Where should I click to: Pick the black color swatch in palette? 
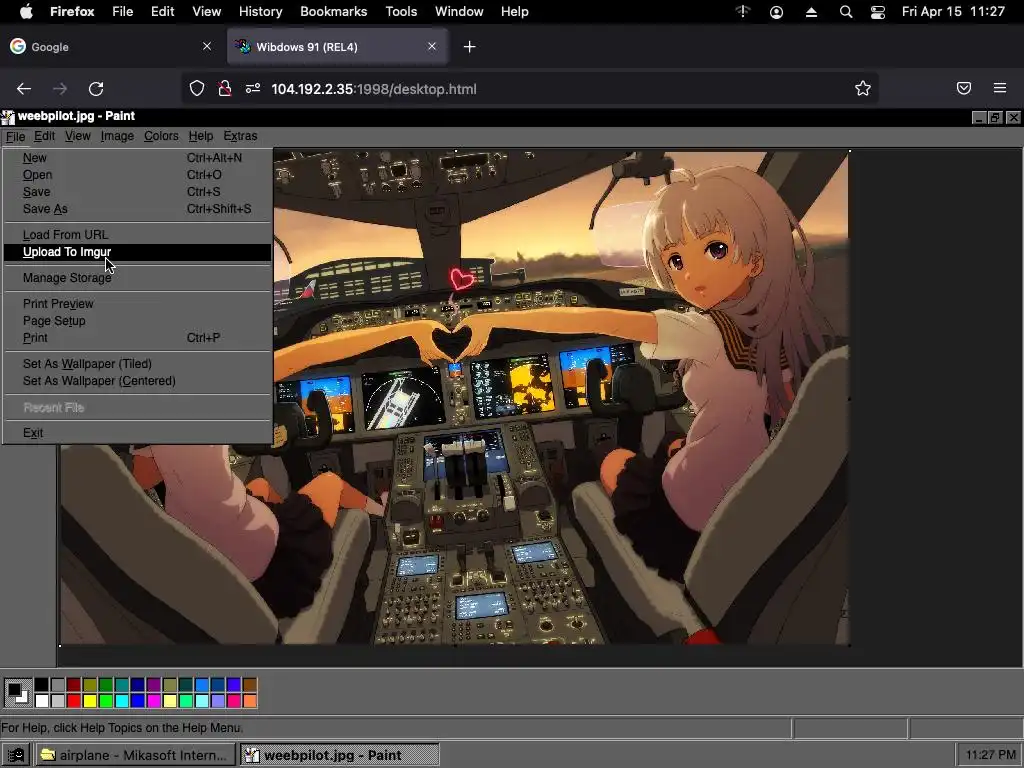[x=41, y=685]
